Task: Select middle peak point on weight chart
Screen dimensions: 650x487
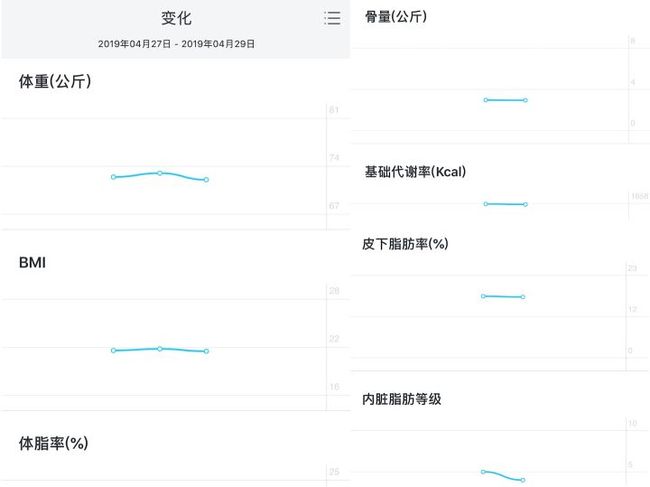Action: click(160, 173)
